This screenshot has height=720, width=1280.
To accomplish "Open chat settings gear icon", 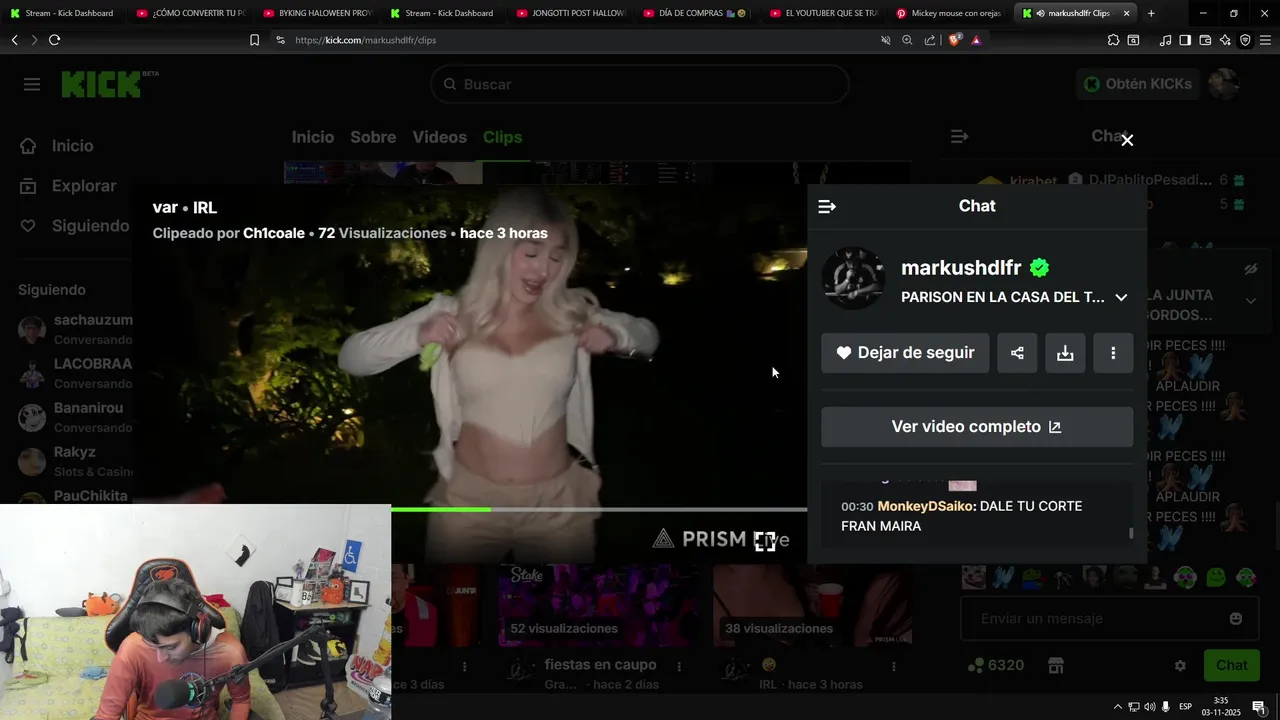I will pos(1180,666).
